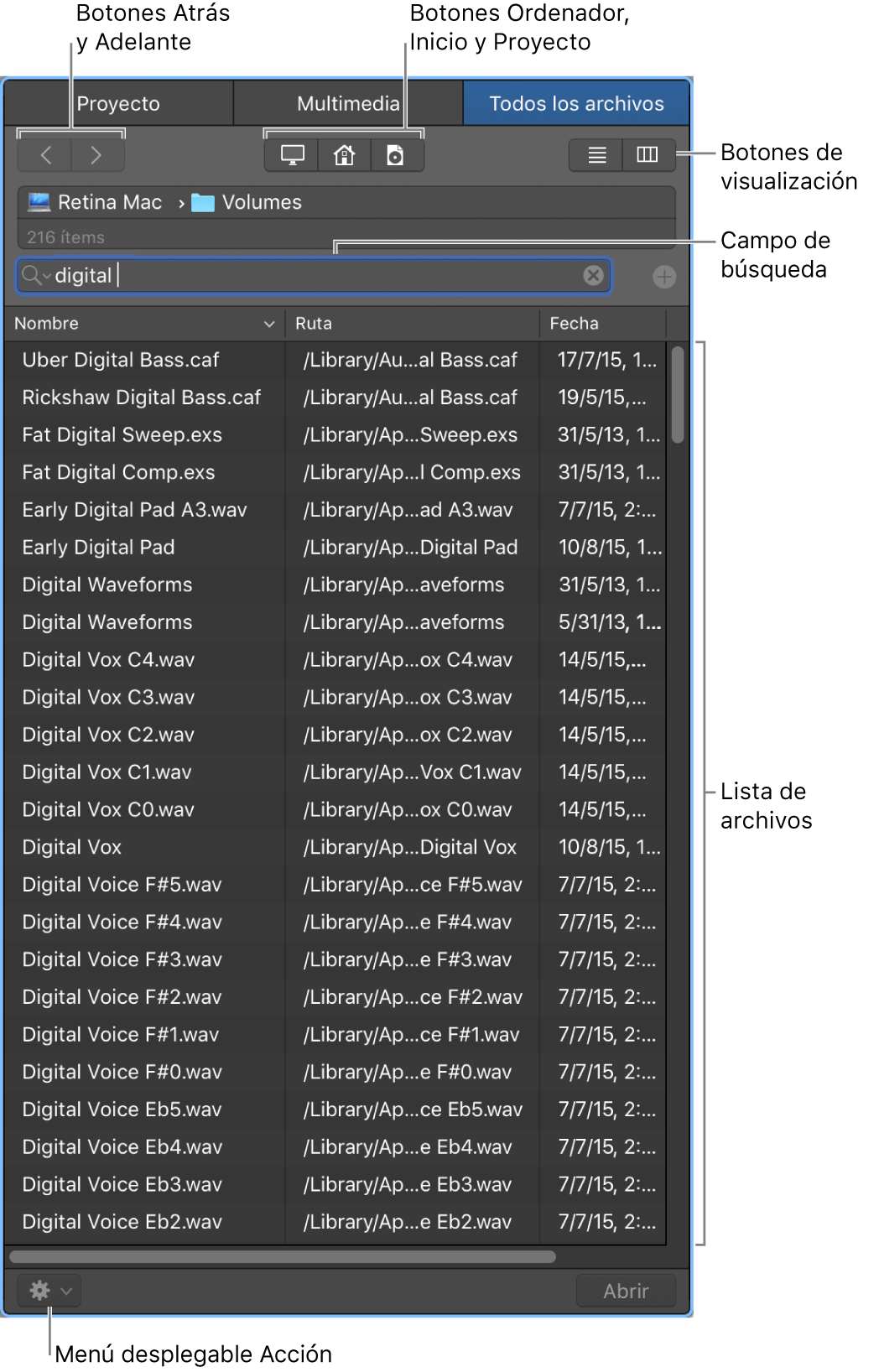
Task: Select the Todos los archivos tab
Action: 576,104
